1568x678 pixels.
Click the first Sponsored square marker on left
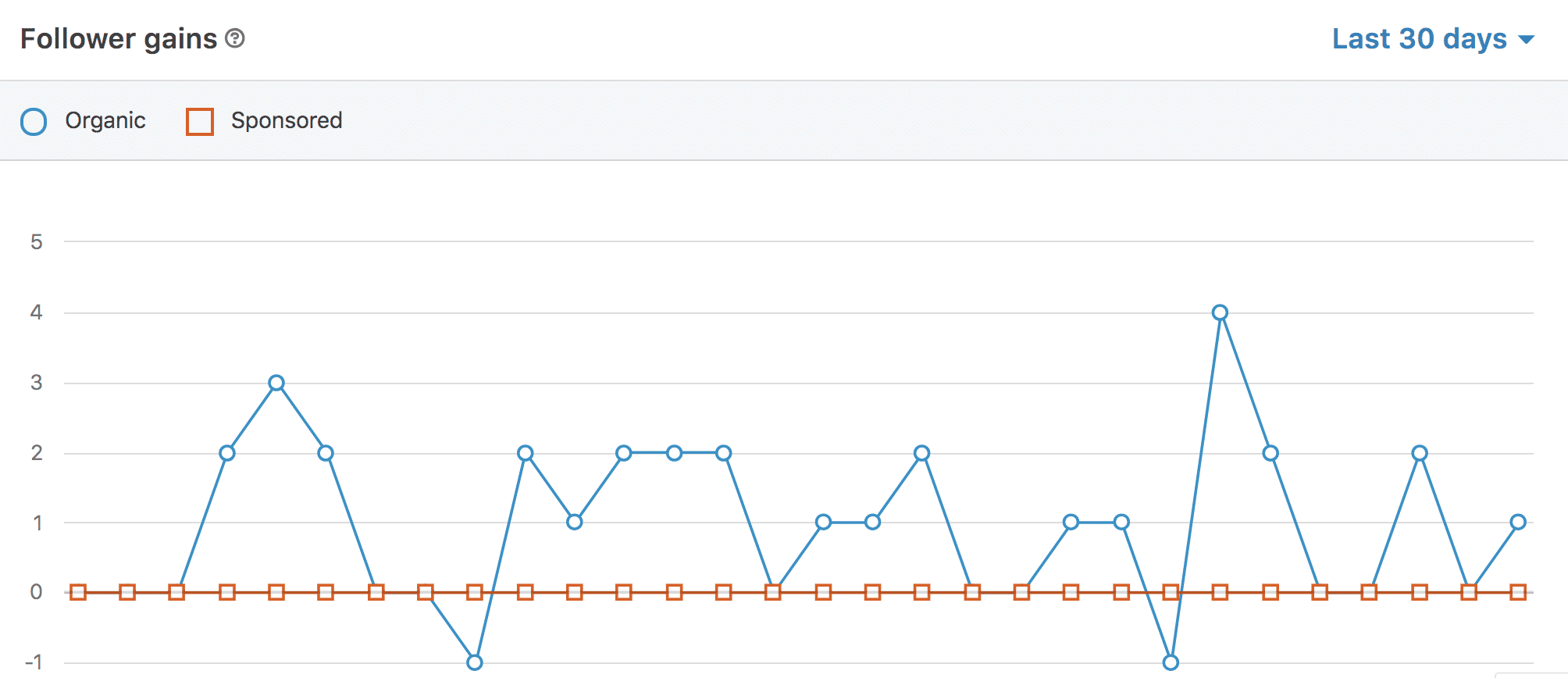point(78,592)
